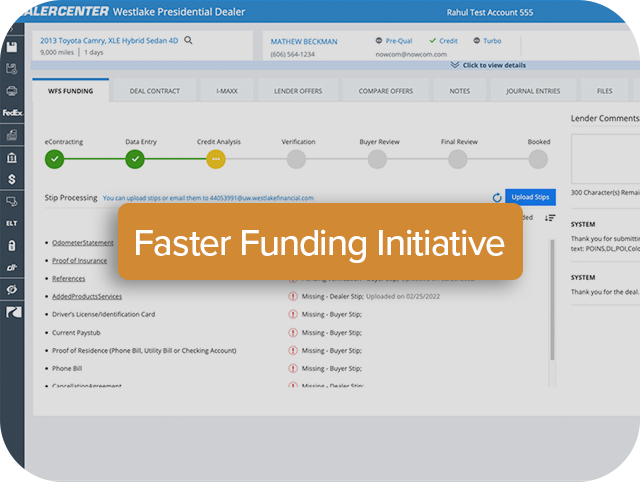Viewport: 640px width, 482px height.
Task: Click Rahul Test Account 555 header text
Action: coord(490,12)
